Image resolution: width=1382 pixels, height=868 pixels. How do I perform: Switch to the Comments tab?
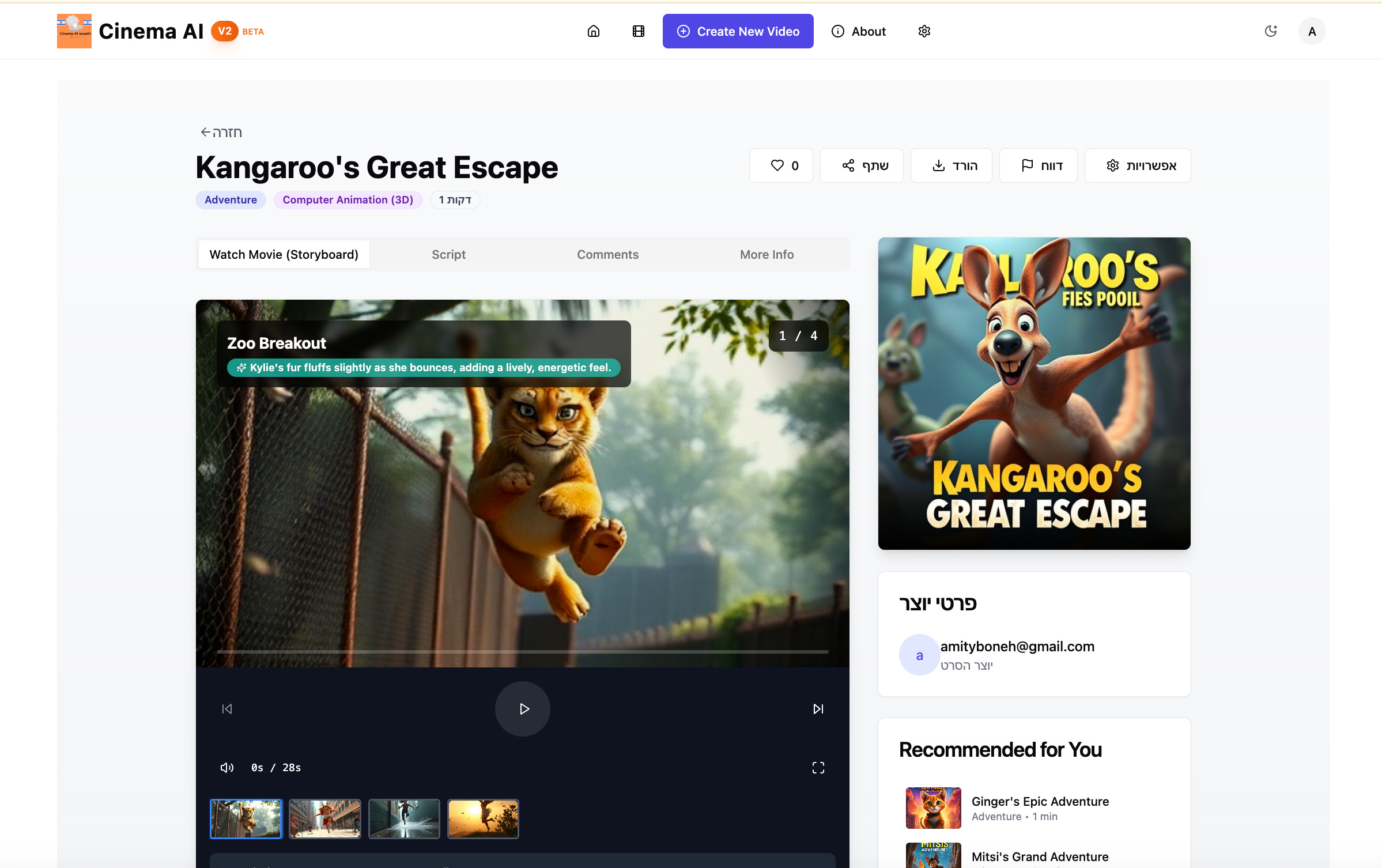[607, 254]
